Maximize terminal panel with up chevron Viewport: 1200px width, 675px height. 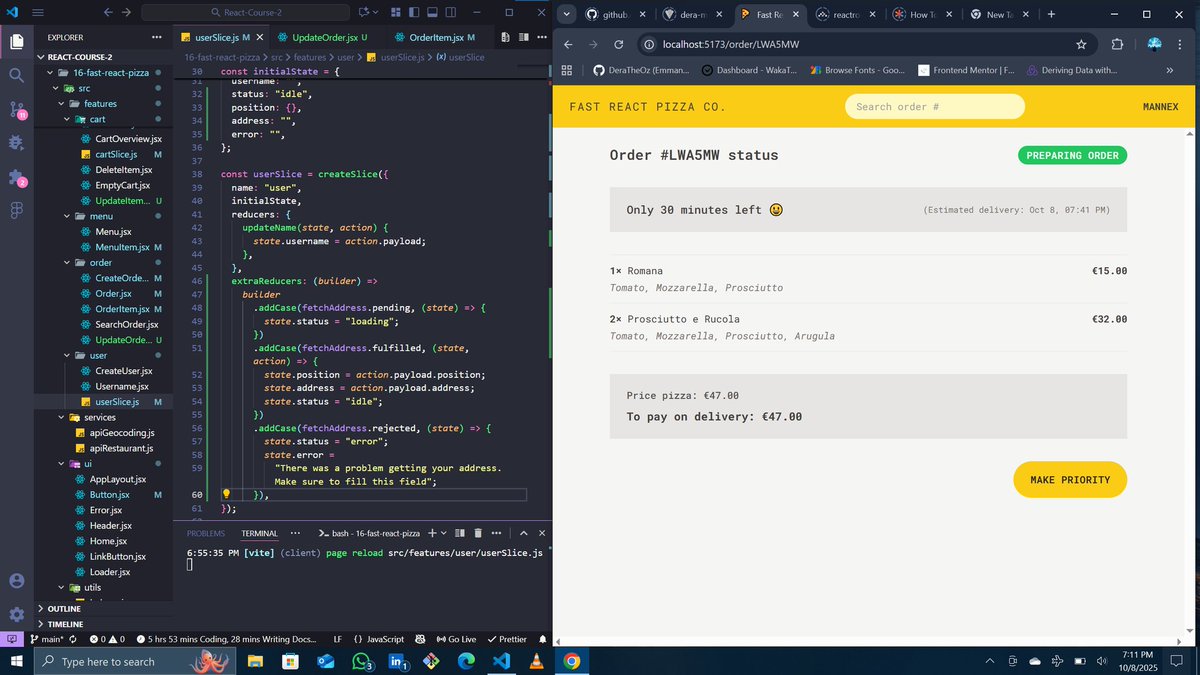click(x=524, y=533)
